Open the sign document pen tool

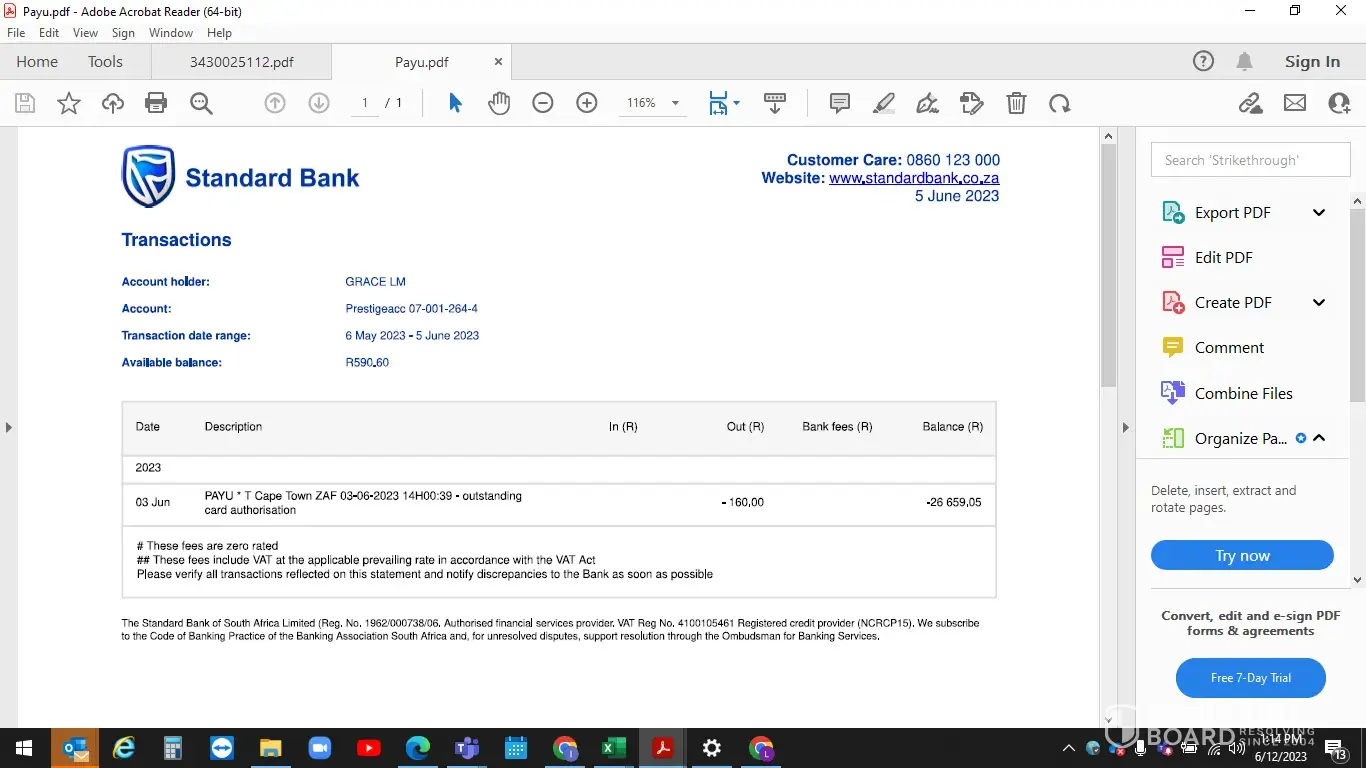pyautogui.click(x=928, y=103)
